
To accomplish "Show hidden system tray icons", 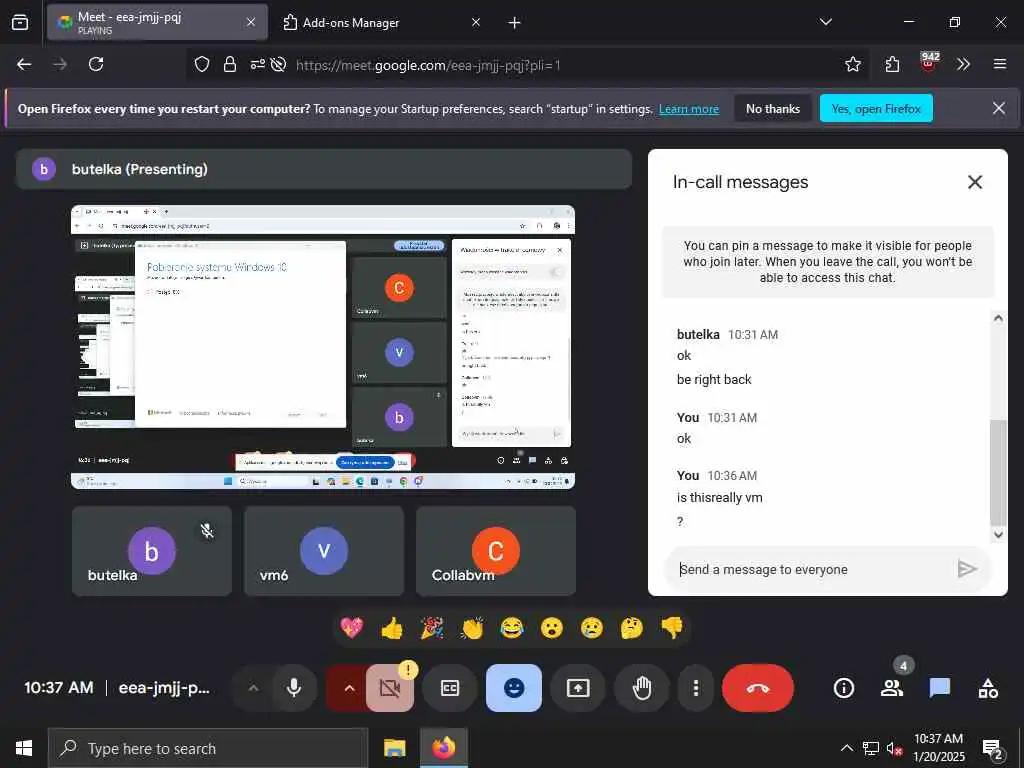I will tap(846, 748).
